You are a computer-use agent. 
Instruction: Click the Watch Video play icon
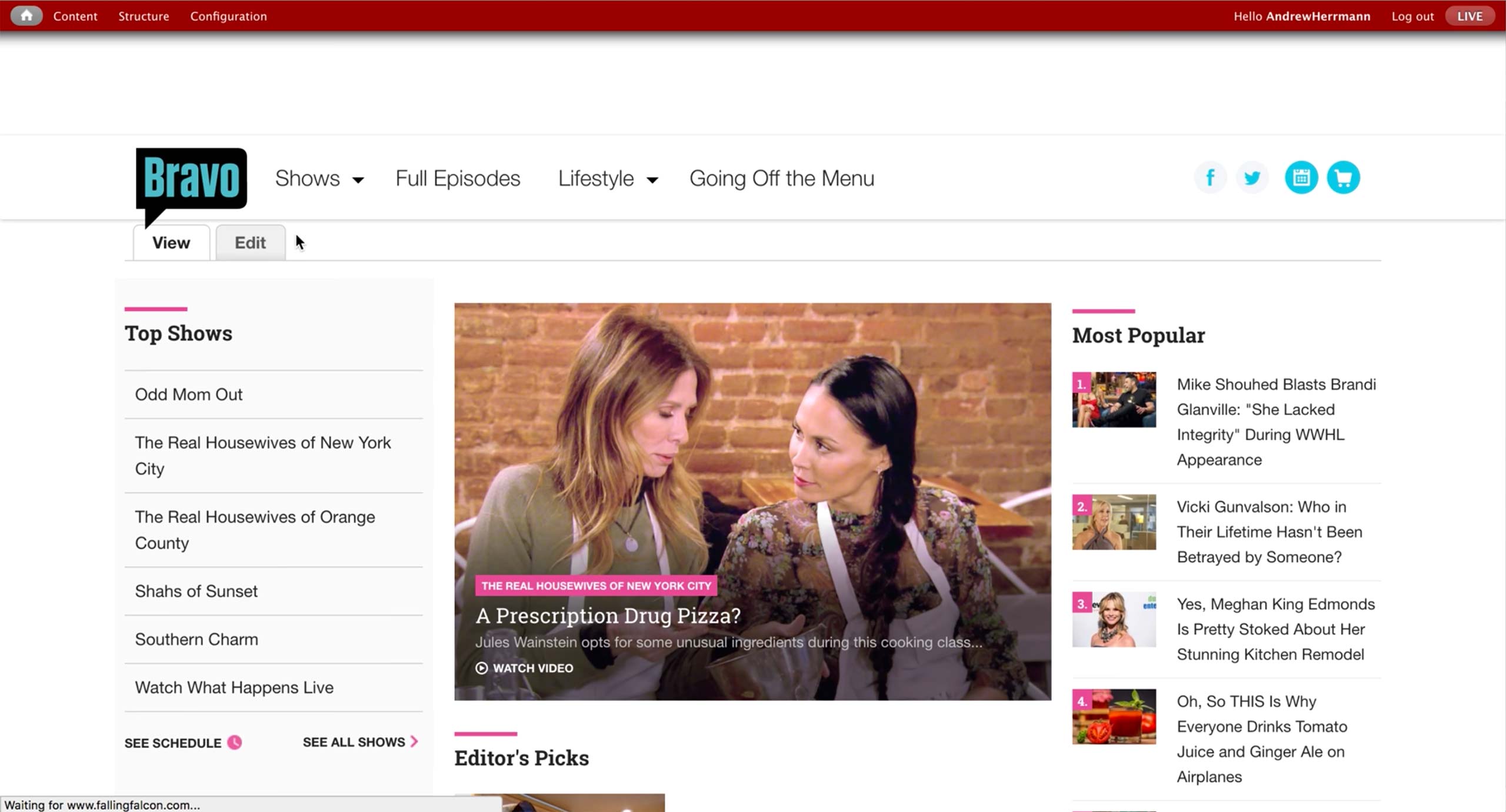coord(482,668)
